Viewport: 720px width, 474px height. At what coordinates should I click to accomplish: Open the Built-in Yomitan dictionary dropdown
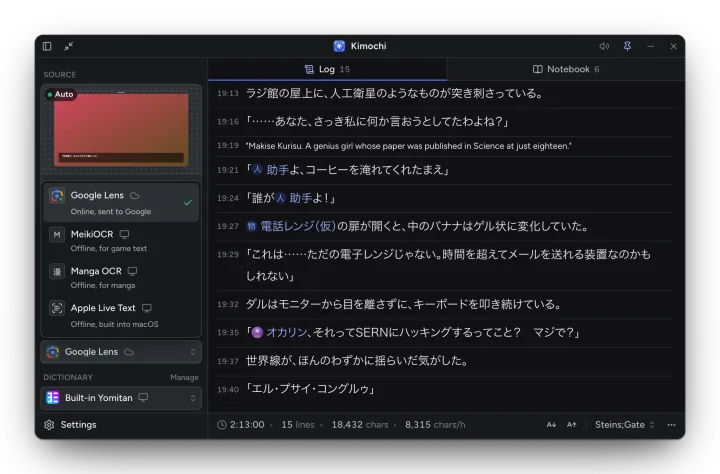pos(121,398)
